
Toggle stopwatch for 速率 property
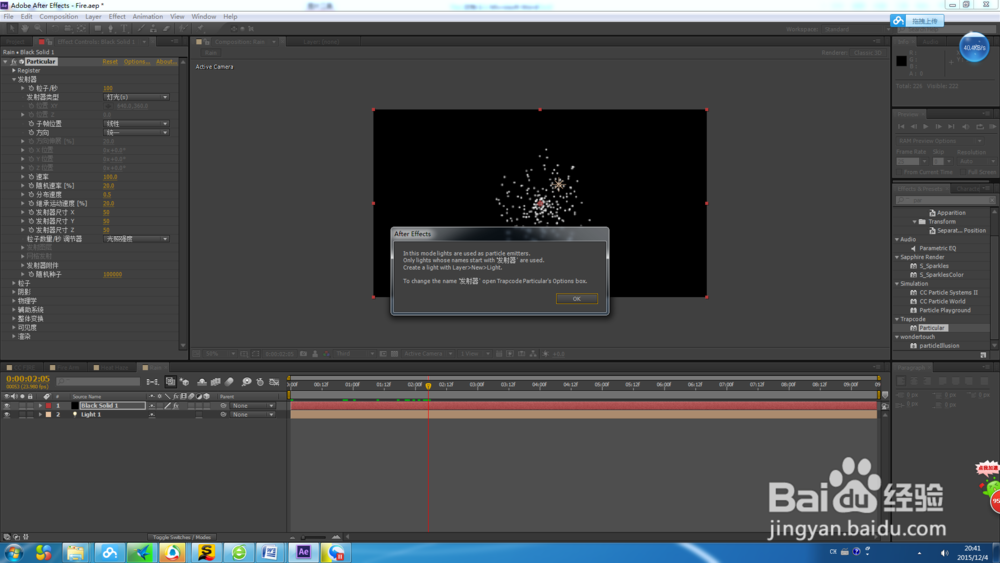[x=31, y=177]
